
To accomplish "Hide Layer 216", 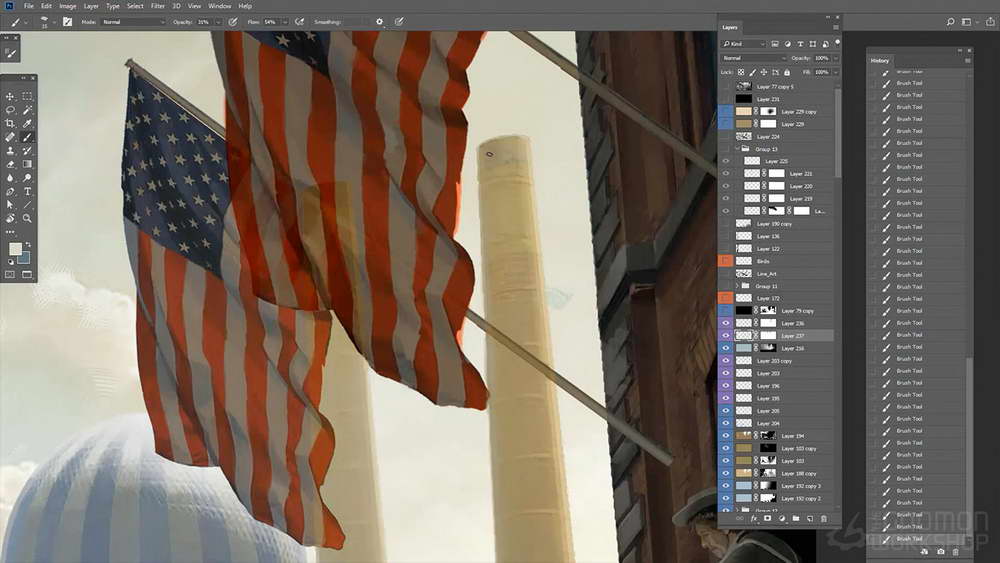I will click(726, 348).
